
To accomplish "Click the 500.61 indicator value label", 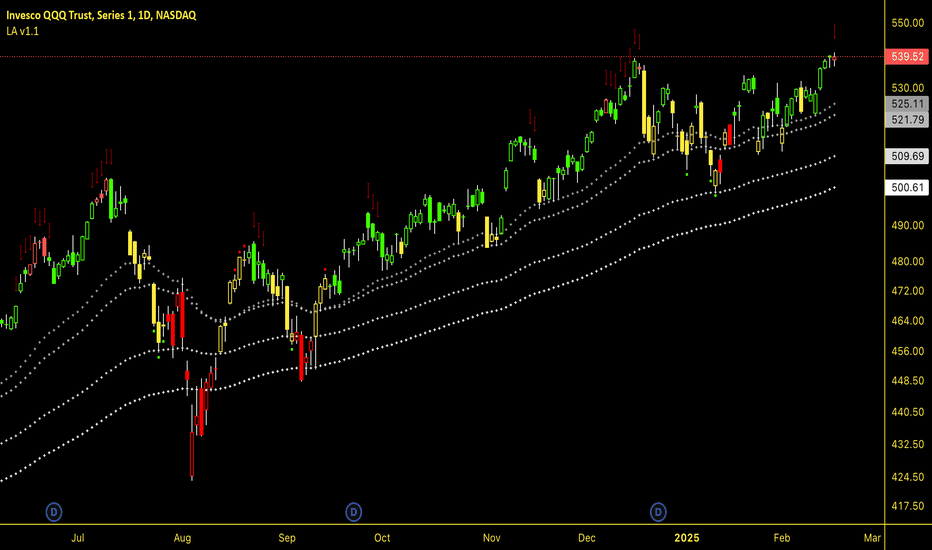I will tap(908, 188).
